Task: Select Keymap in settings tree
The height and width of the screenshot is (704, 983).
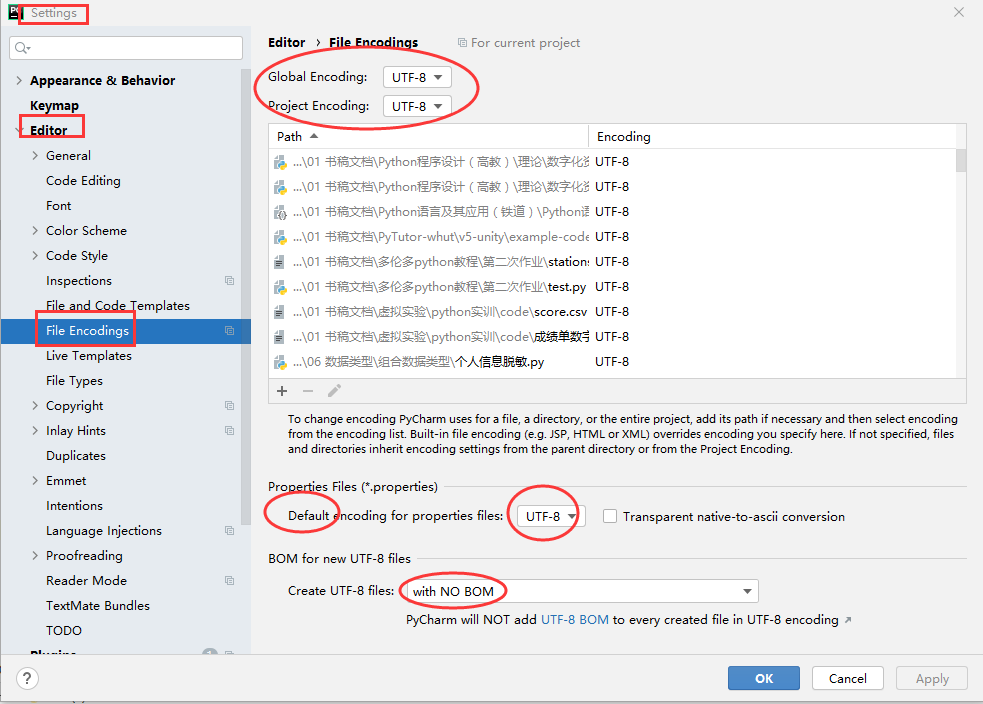Action: click(55, 105)
